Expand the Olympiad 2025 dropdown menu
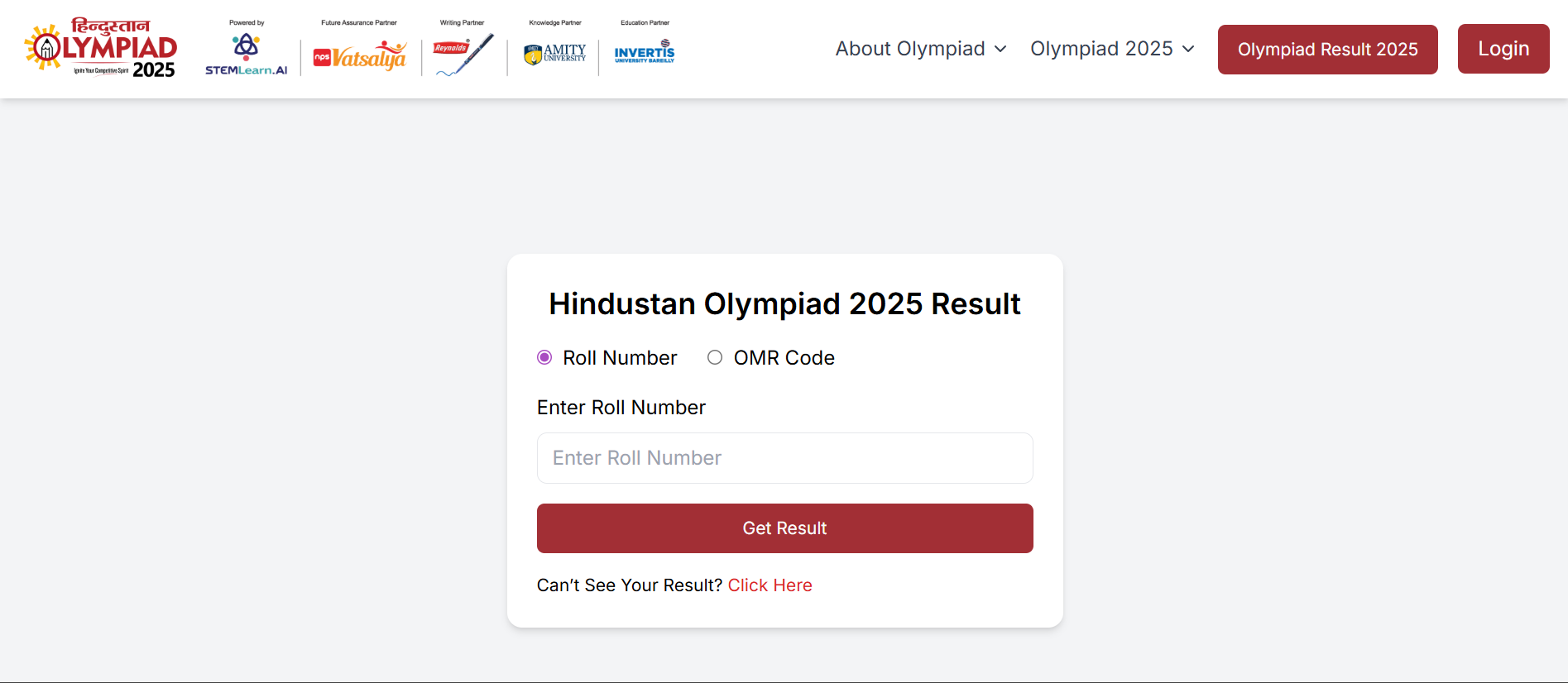The height and width of the screenshot is (683, 1568). (x=1101, y=49)
